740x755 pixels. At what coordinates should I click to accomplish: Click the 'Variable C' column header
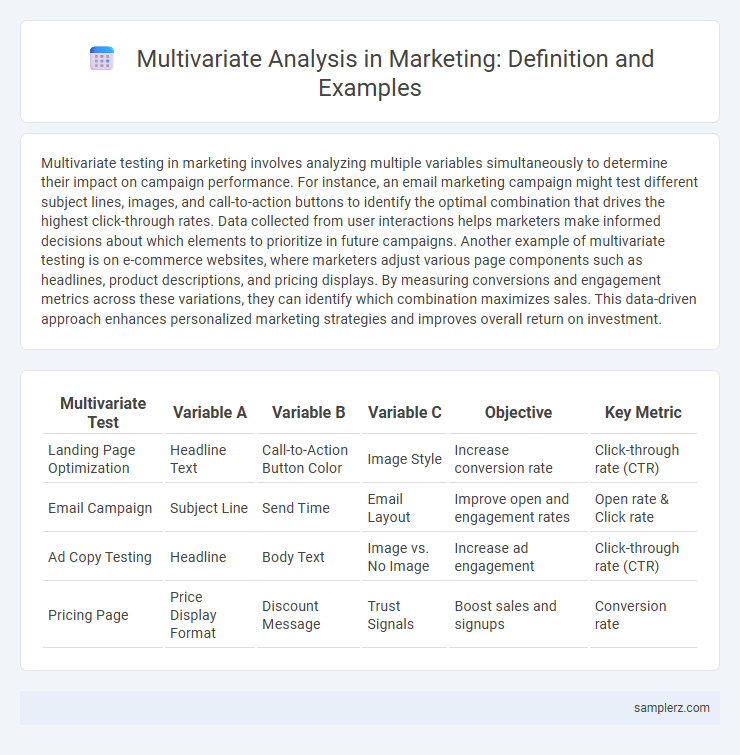pos(404,413)
